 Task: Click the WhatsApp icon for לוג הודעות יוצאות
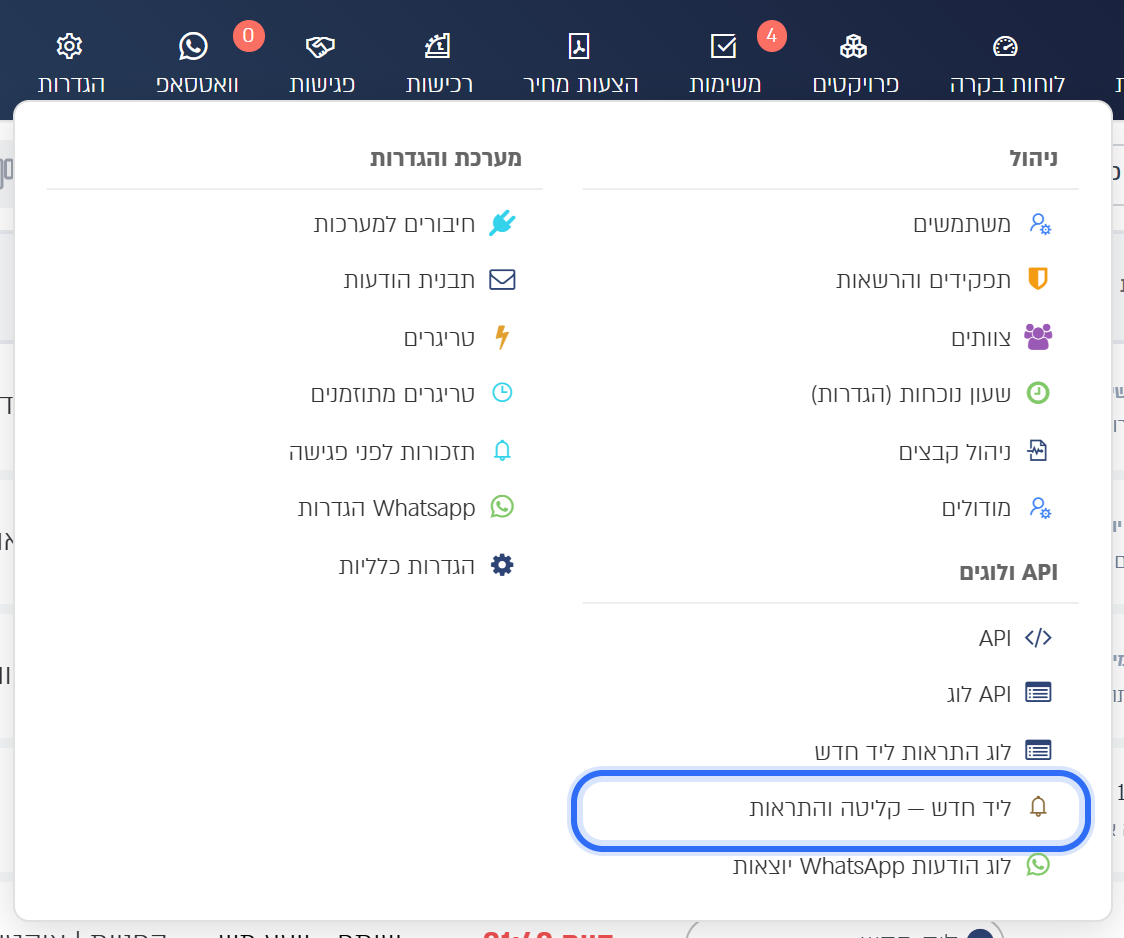click(x=1038, y=865)
